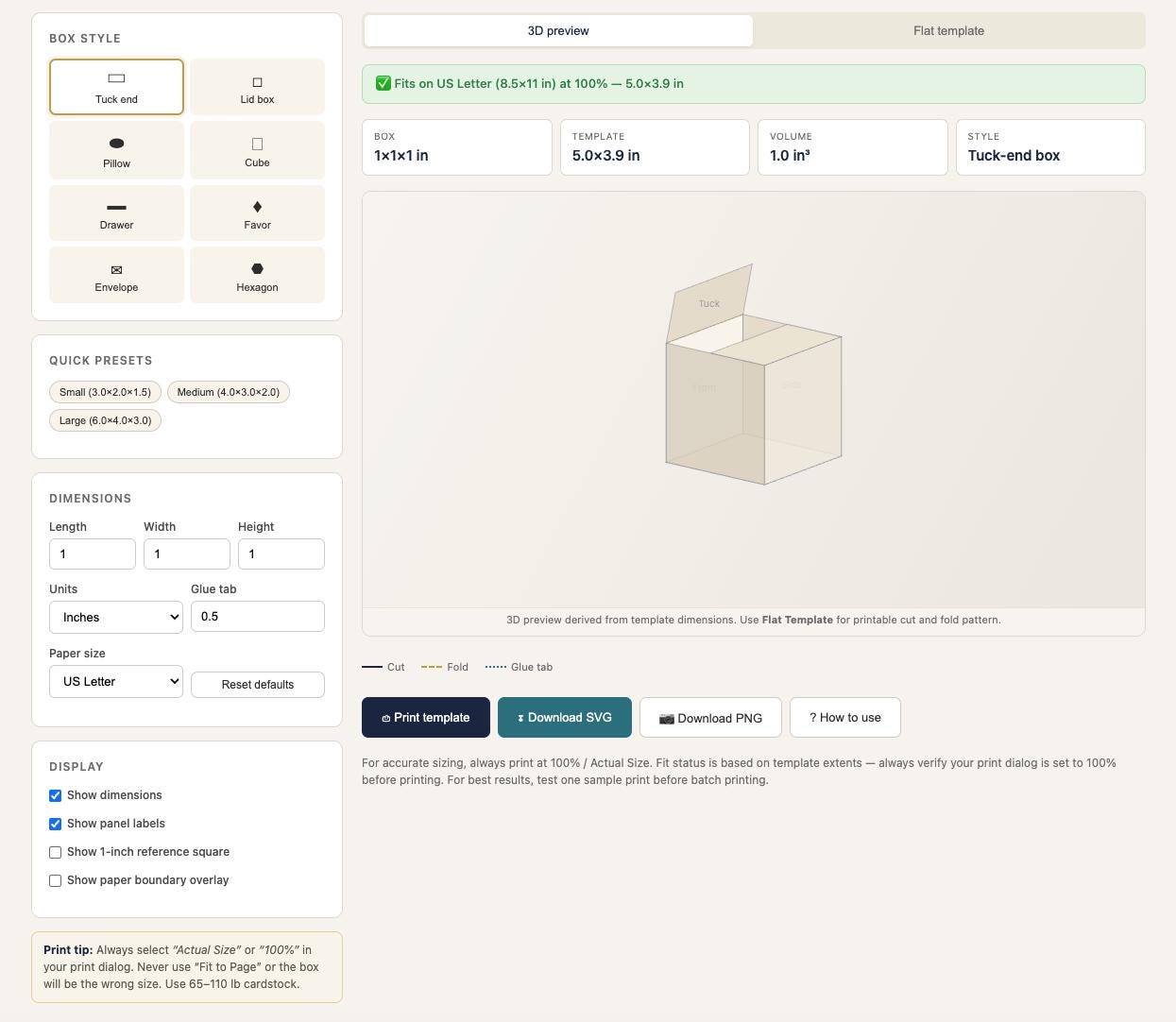
Task: Select the Envelope box style
Action: [116, 275]
